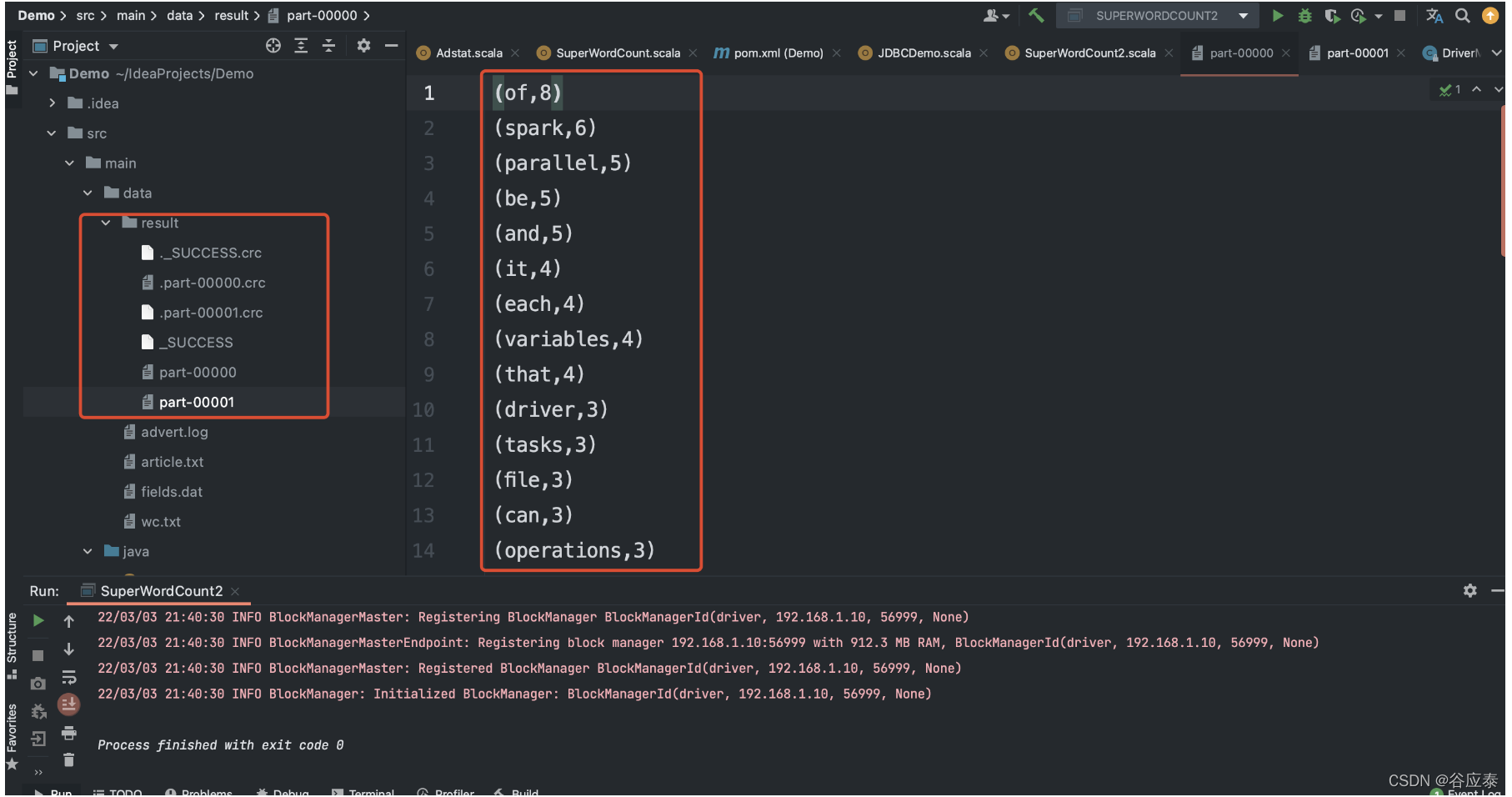Click the user account icon in toolbar
The height and width of the screenshot is (797, 1512).
tap(995, 16)
